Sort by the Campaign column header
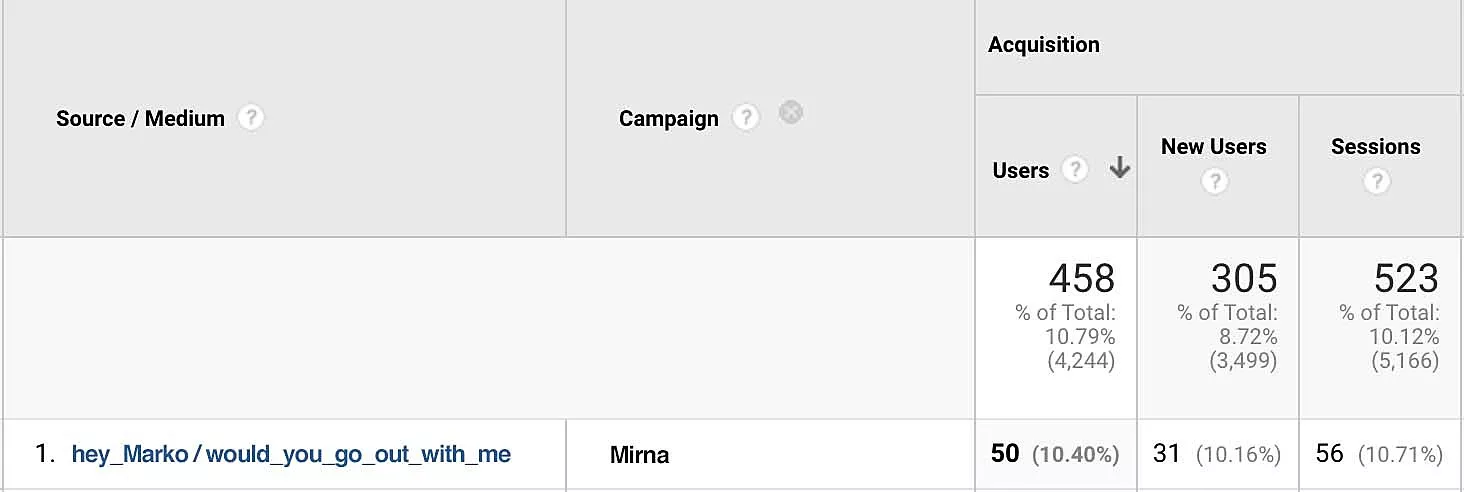The height and width of the screenshot is (492, 1464). click(668, 119)
